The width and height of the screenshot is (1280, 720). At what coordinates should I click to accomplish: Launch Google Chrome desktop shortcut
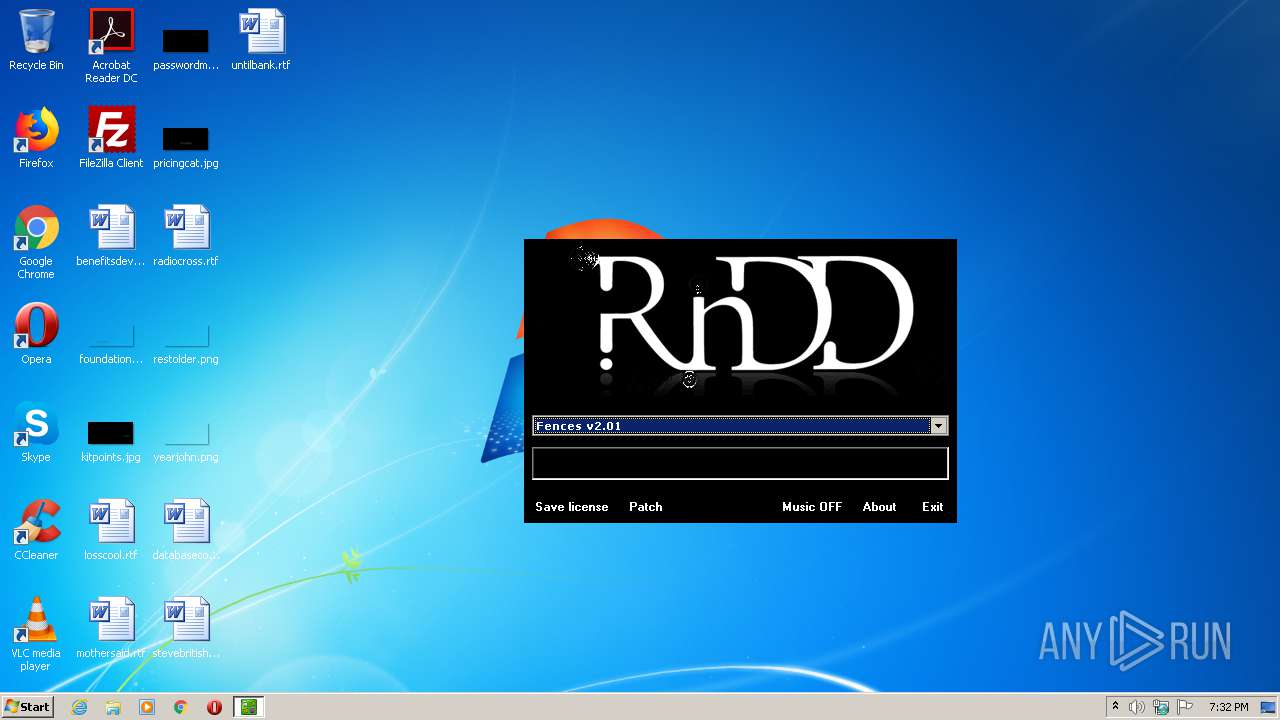(x=36, y=242)
